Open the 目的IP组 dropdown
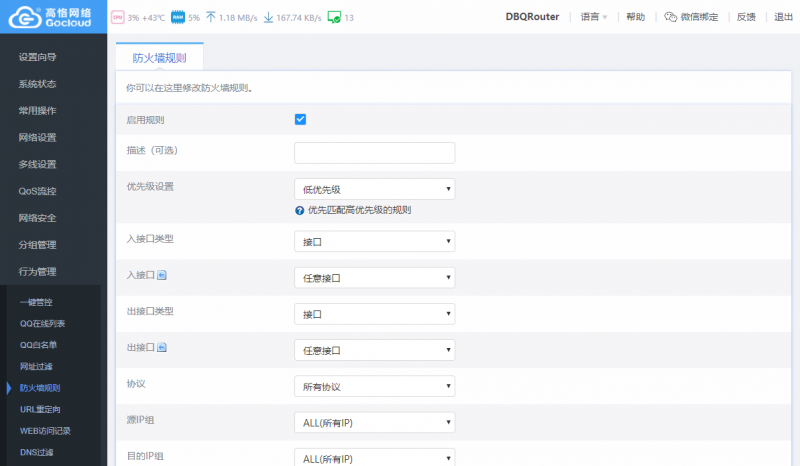The width and height of the screenshot is (800, 466). coord(374,458)
